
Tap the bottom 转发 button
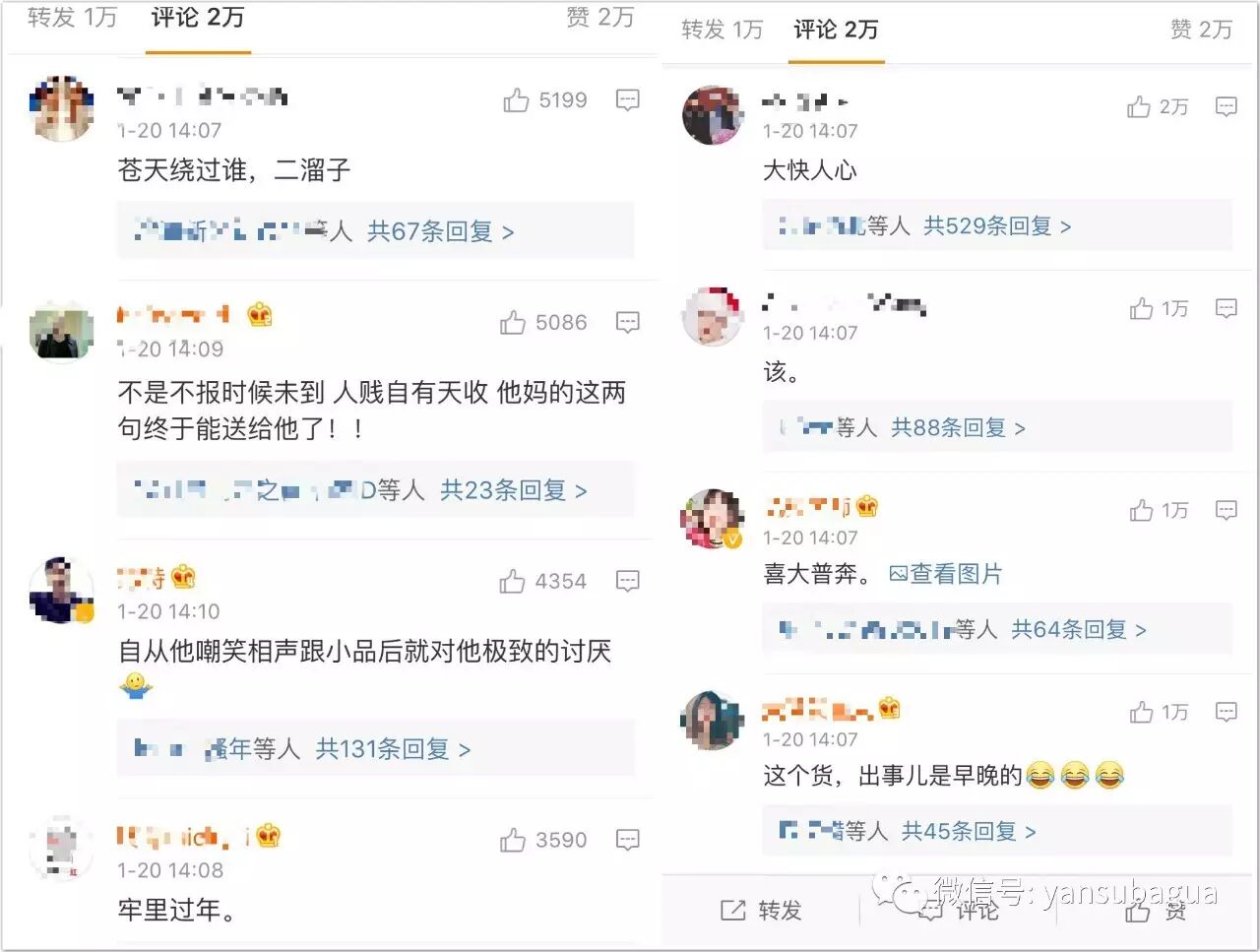point(761,910)
